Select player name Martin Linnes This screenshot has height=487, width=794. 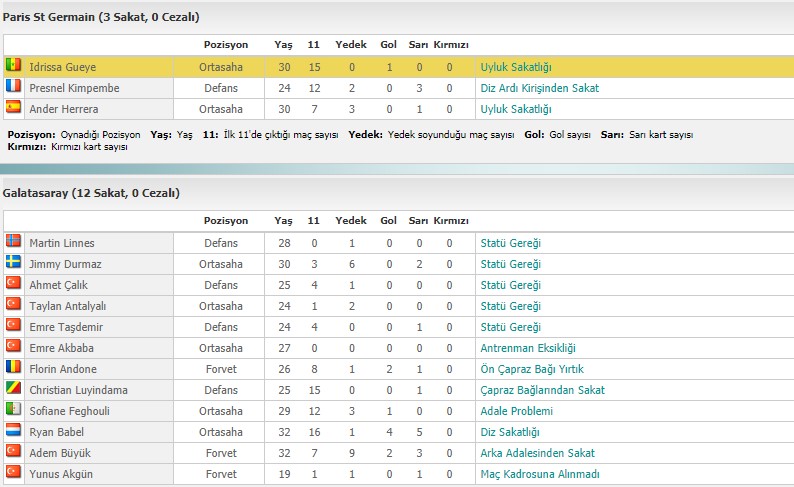[61, 243]
